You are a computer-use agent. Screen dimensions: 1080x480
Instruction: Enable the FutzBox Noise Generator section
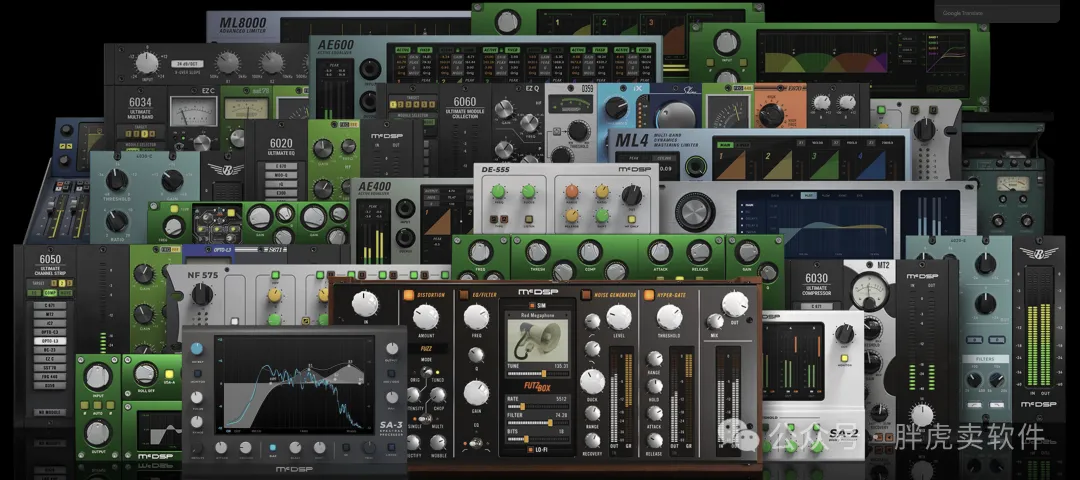click(588, 295)
